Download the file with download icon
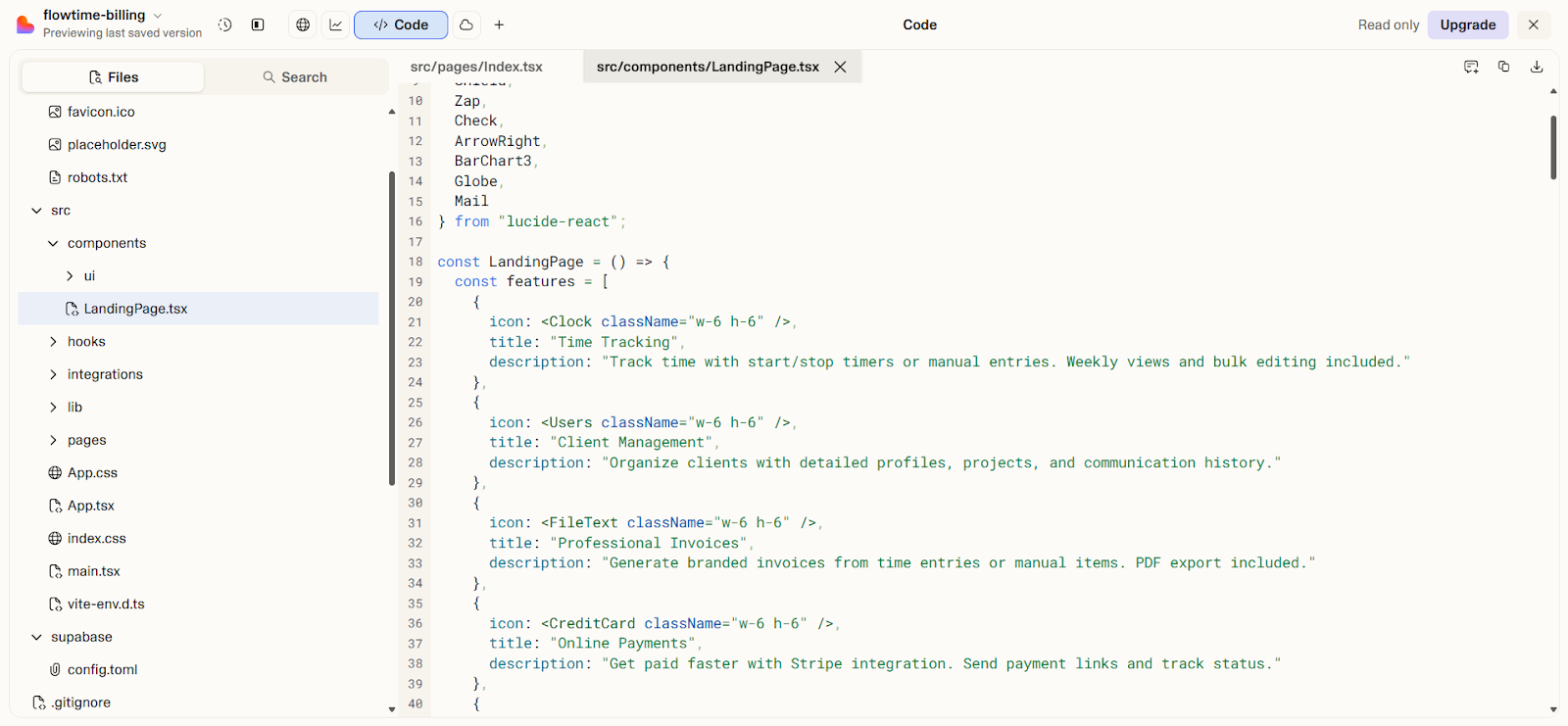This screenshot has height=726, width=1568. [1537, 67]
